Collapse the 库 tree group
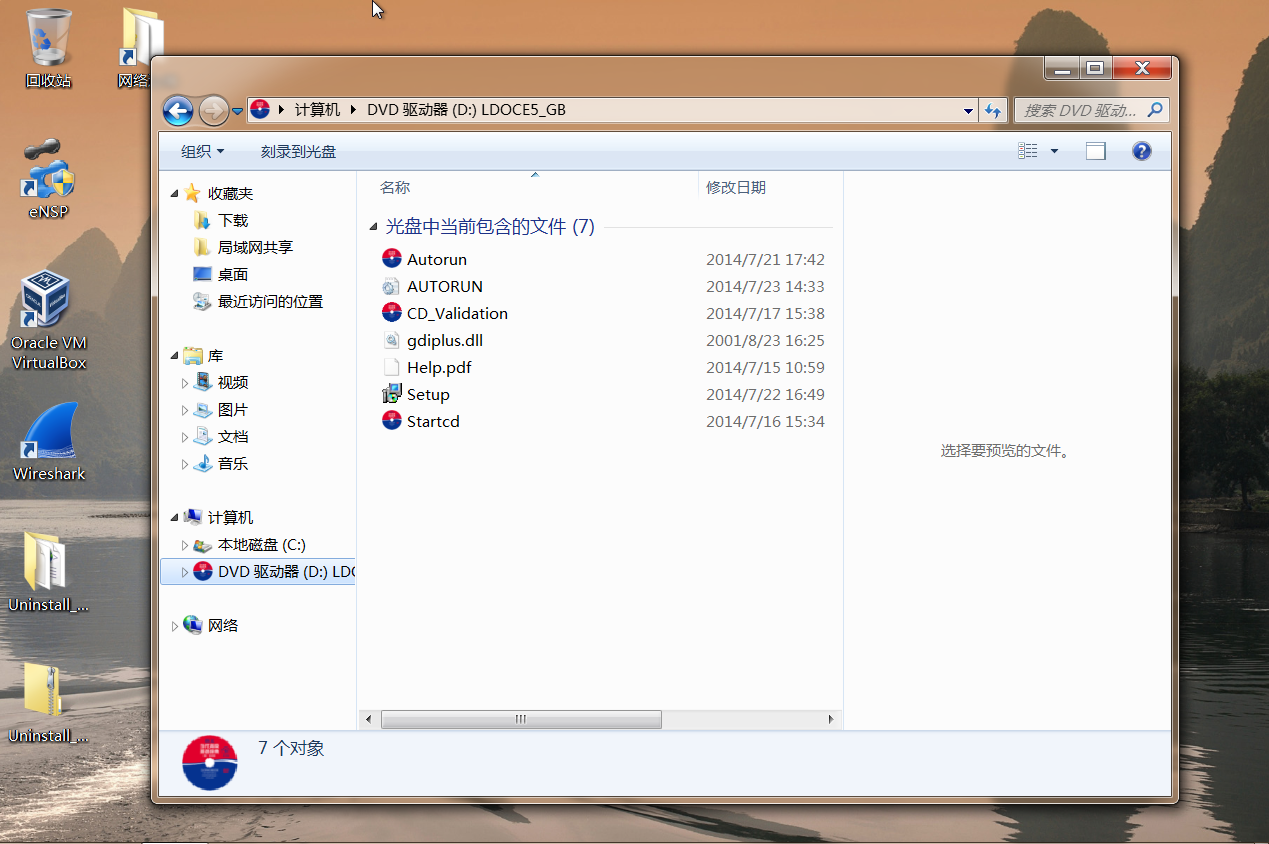 (x=175, y=356)
